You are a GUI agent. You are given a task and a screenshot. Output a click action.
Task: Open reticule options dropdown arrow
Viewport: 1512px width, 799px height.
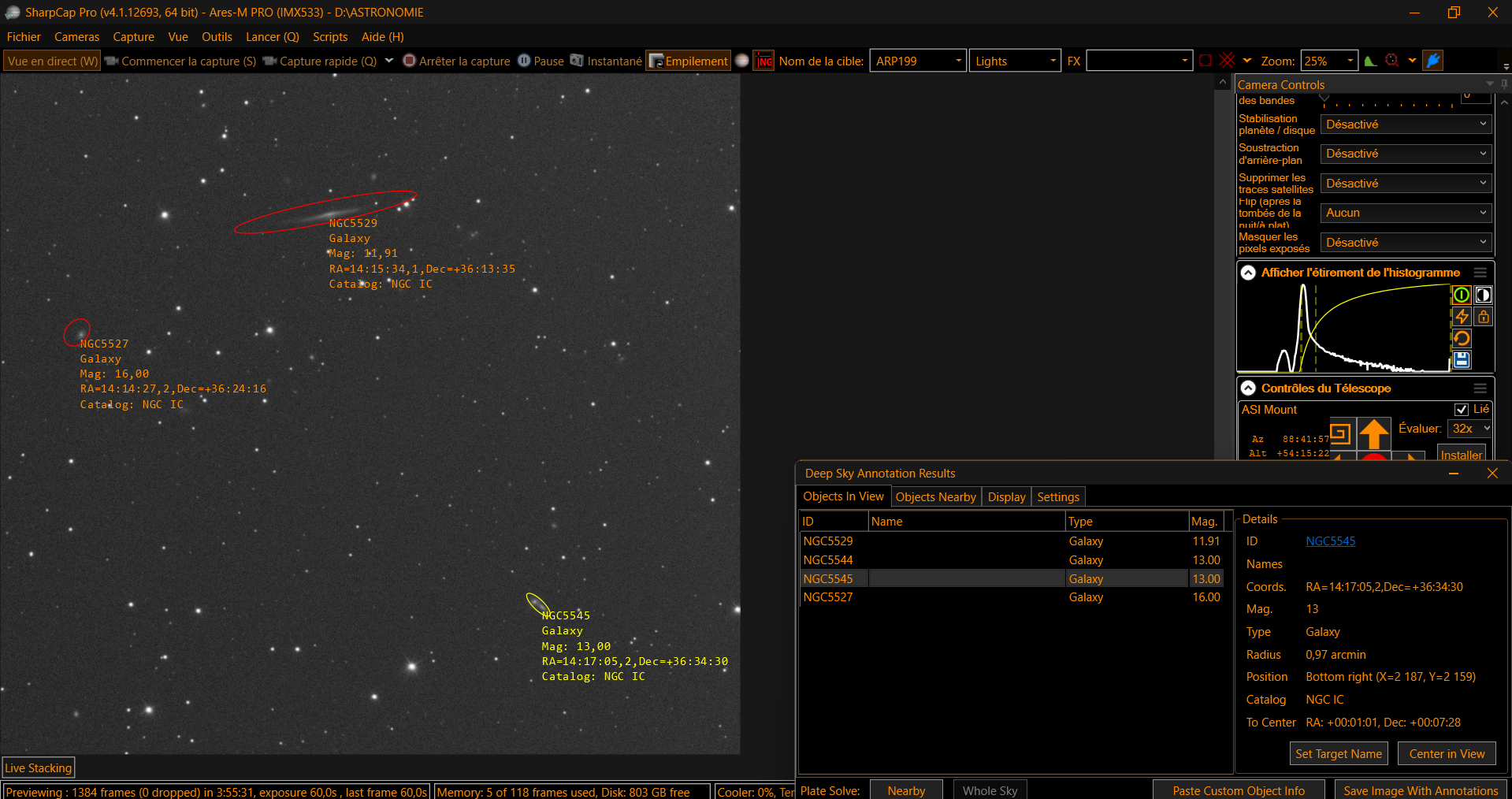(1247, 61)
